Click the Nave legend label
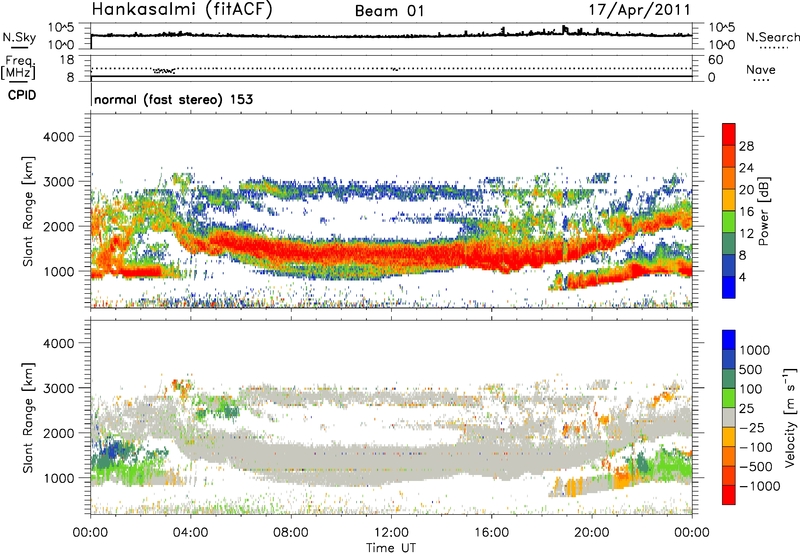800x554 pixels. pos(761,69)
